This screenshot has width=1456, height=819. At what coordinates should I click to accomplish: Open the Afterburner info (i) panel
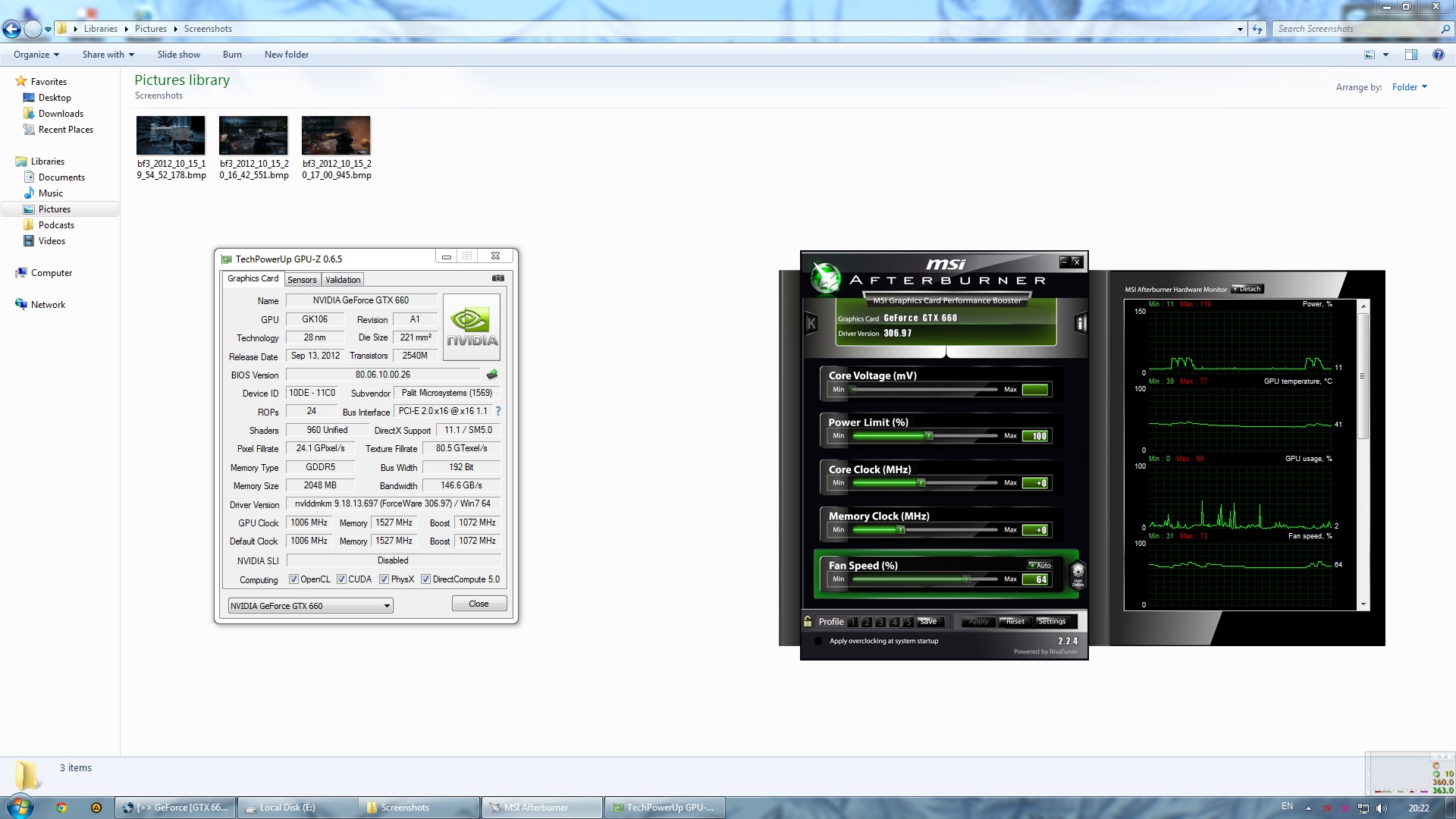pyautogui.click(x=1081, y=324)
